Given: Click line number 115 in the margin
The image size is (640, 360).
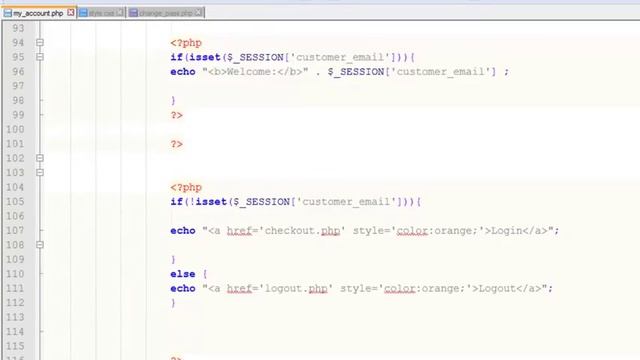Looking at the screenshot, I should pos(15,346).
